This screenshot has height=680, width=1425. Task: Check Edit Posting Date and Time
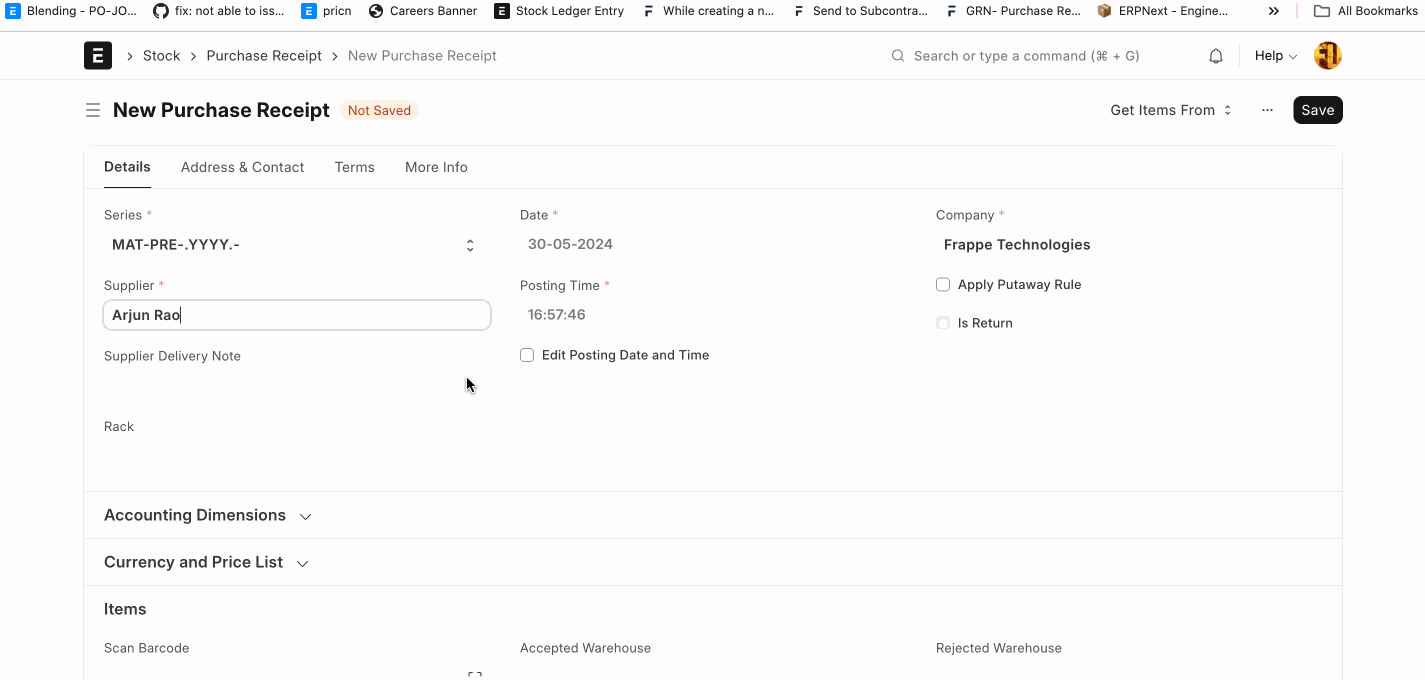coord(527,355)
